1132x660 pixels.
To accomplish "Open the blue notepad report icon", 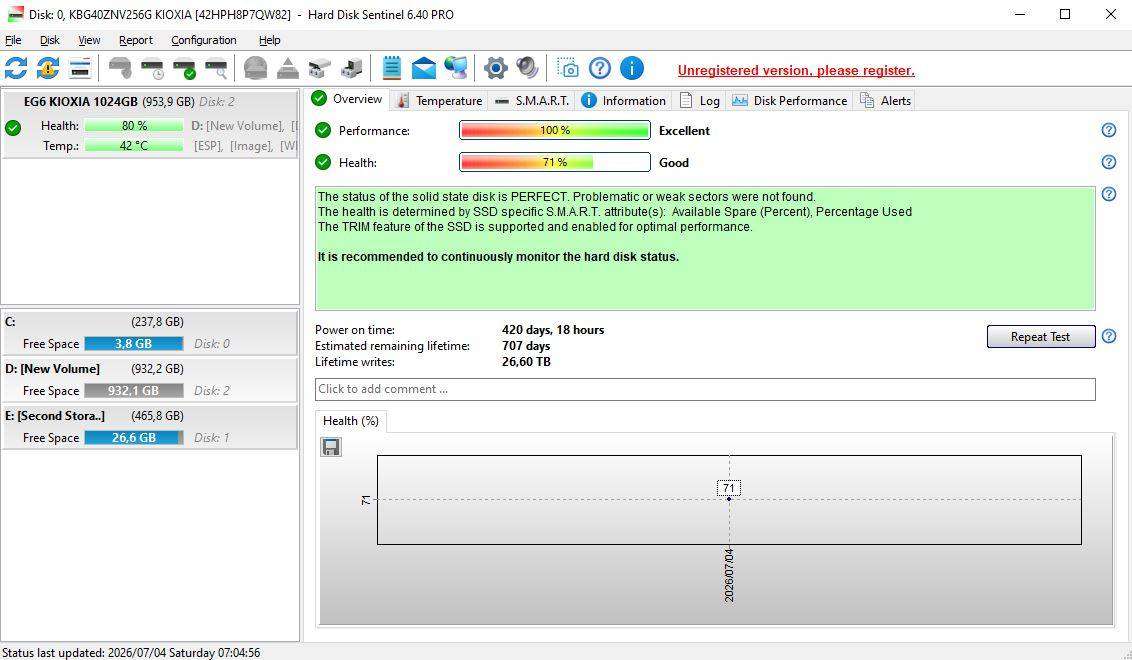I will (x=391, y=69).
